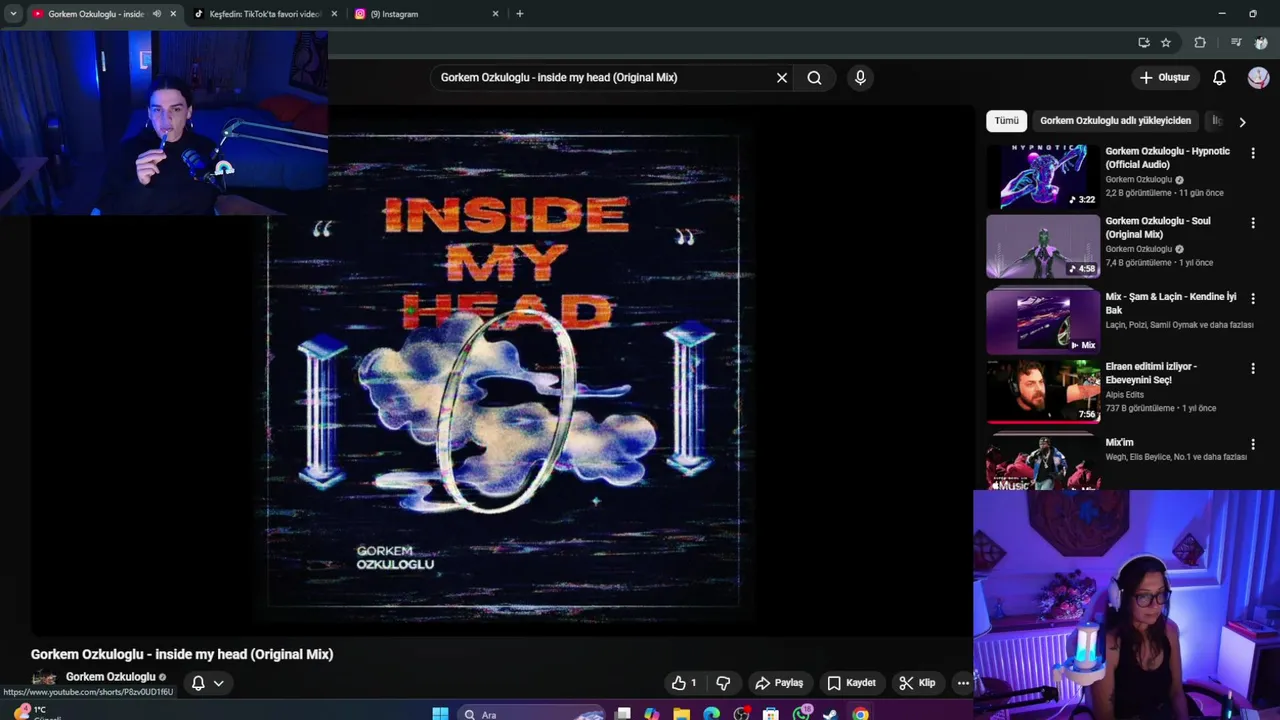1280x720 pixels.
Task: Open options menu for Hypnotic video
Action: tap(1253, 154)
